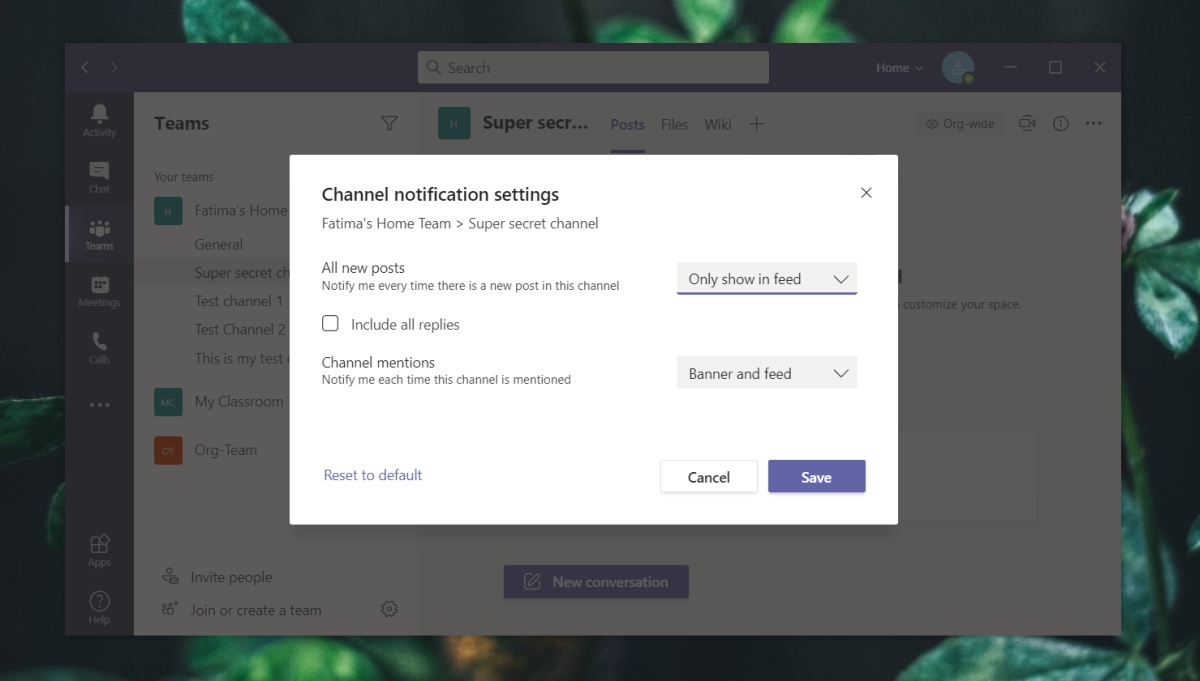Click the Super secret channel avatar in header
The height and width of the screenshot is (681, 1200).
[x=454, y=123]
